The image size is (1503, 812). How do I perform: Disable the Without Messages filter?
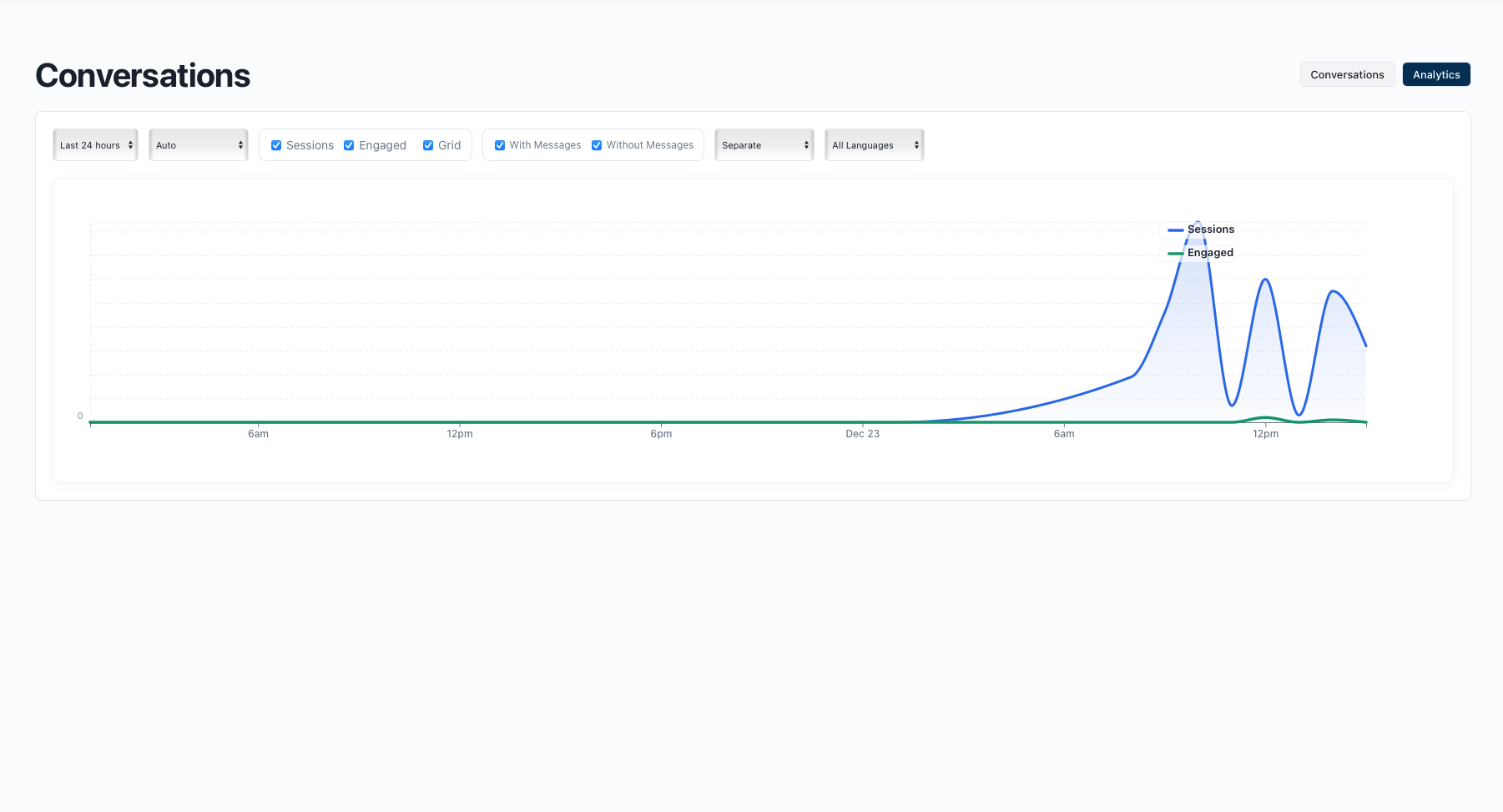point(596,145)
